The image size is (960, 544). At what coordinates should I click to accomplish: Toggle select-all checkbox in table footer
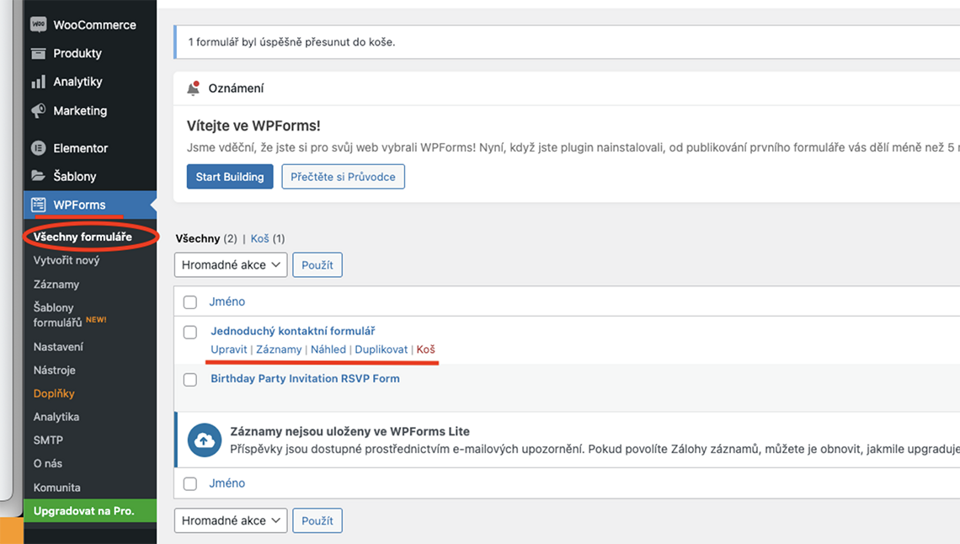(x=190, y=483)
